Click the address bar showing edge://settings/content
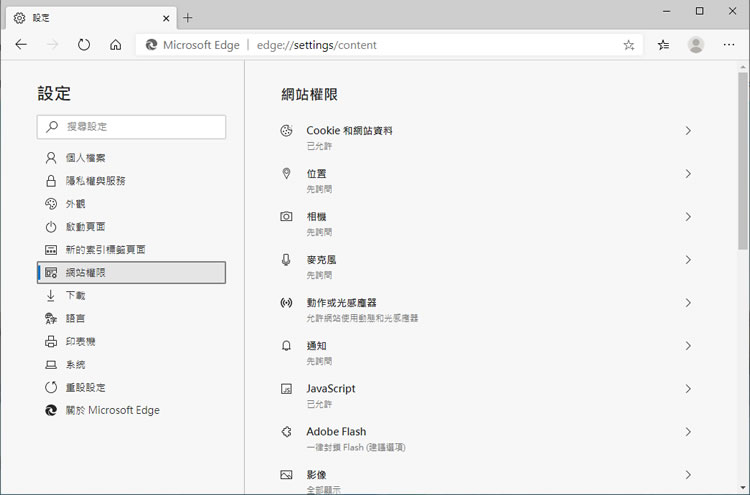This screenshot has height=495, width=750. pos(389,45)
